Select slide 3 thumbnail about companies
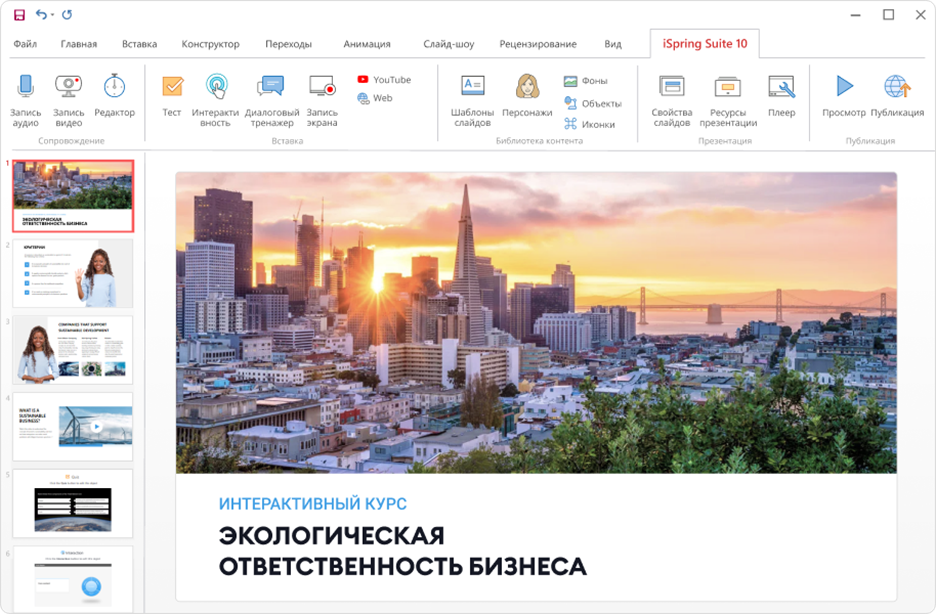Screen dimensions: 936x614 (x=73, y=350)
